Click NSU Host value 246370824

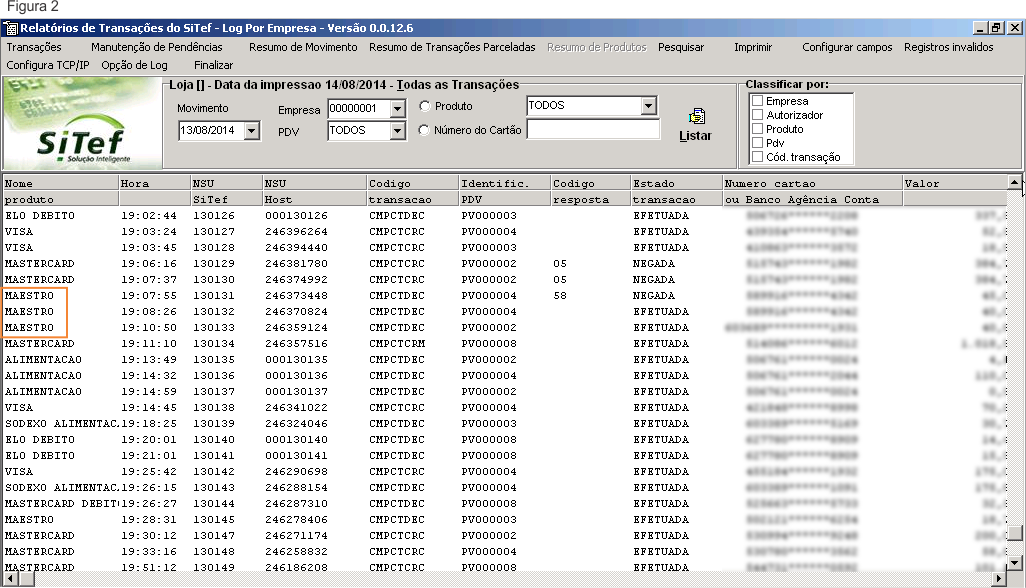(296, 312)
